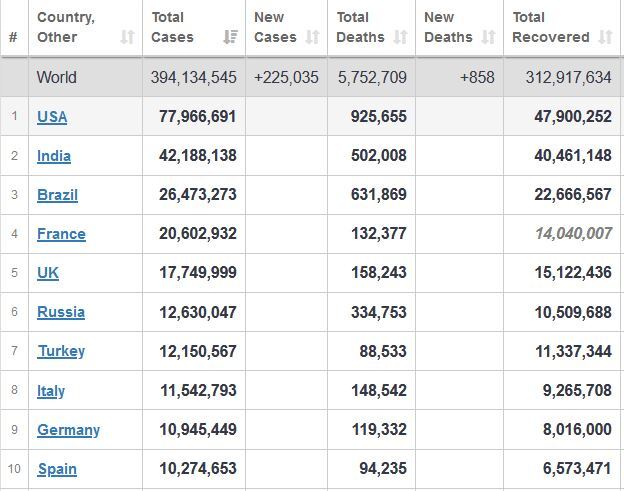Sort by Total Recovered column arrows
The width and height of the screenshot is (624, 491).
606,37
